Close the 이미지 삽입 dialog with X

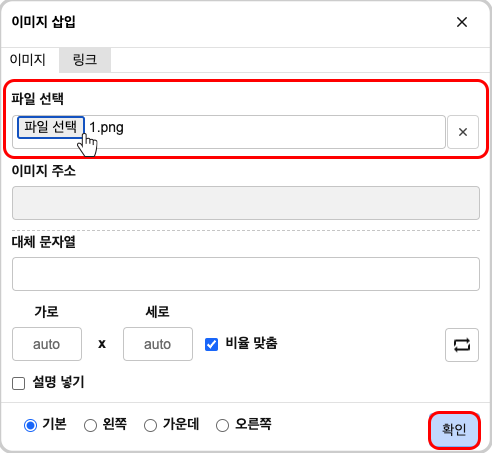click(462, 22)
